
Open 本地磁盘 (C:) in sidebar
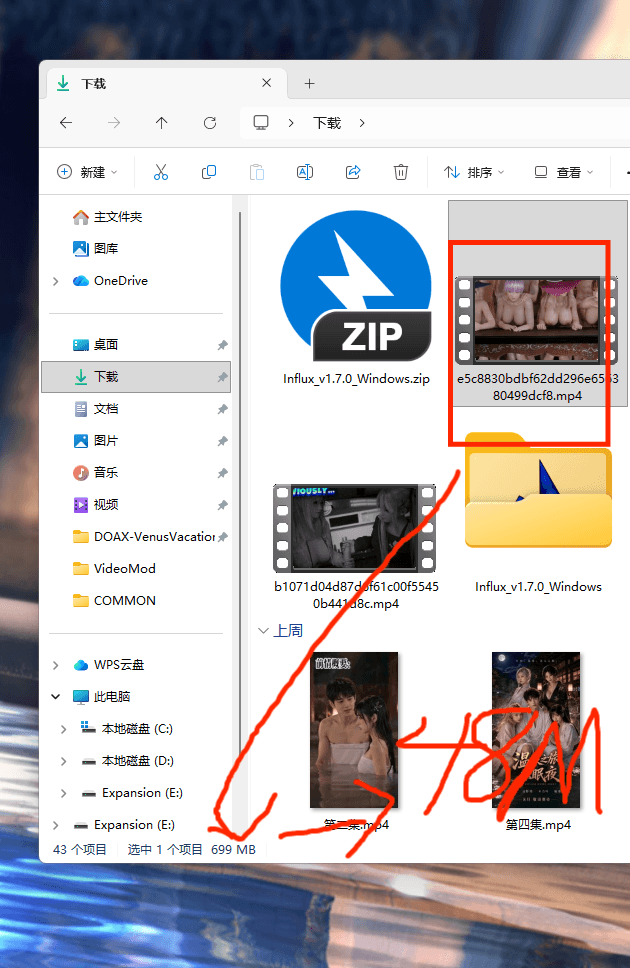coord(137,728)
